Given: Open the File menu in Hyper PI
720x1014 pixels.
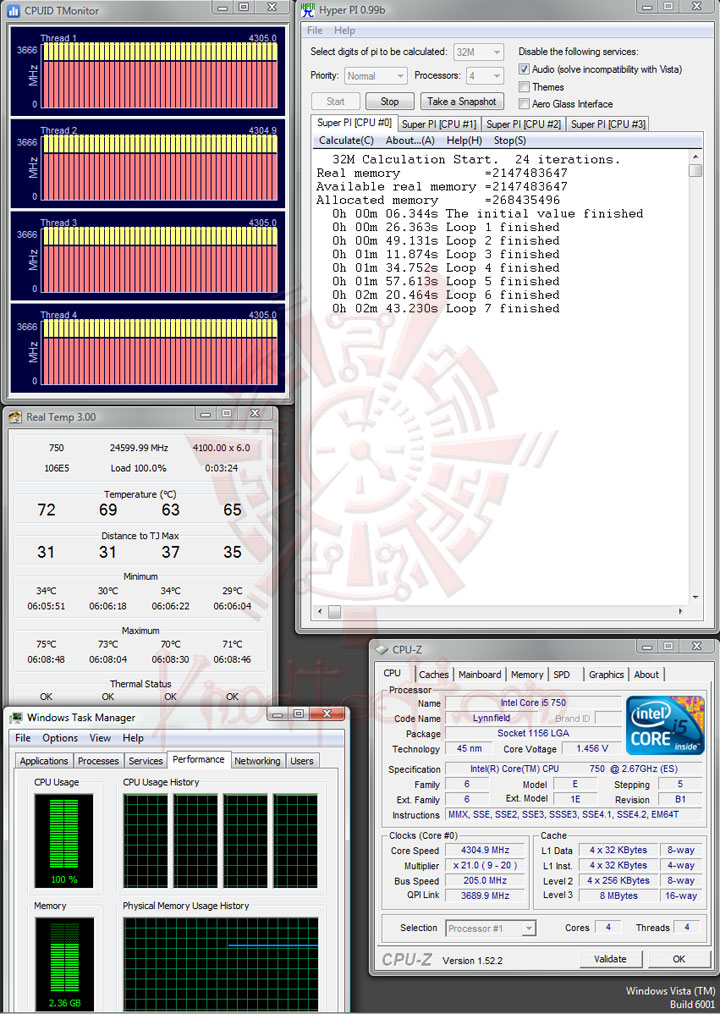Looking at the screenshot, I should [x=315, y=30].
